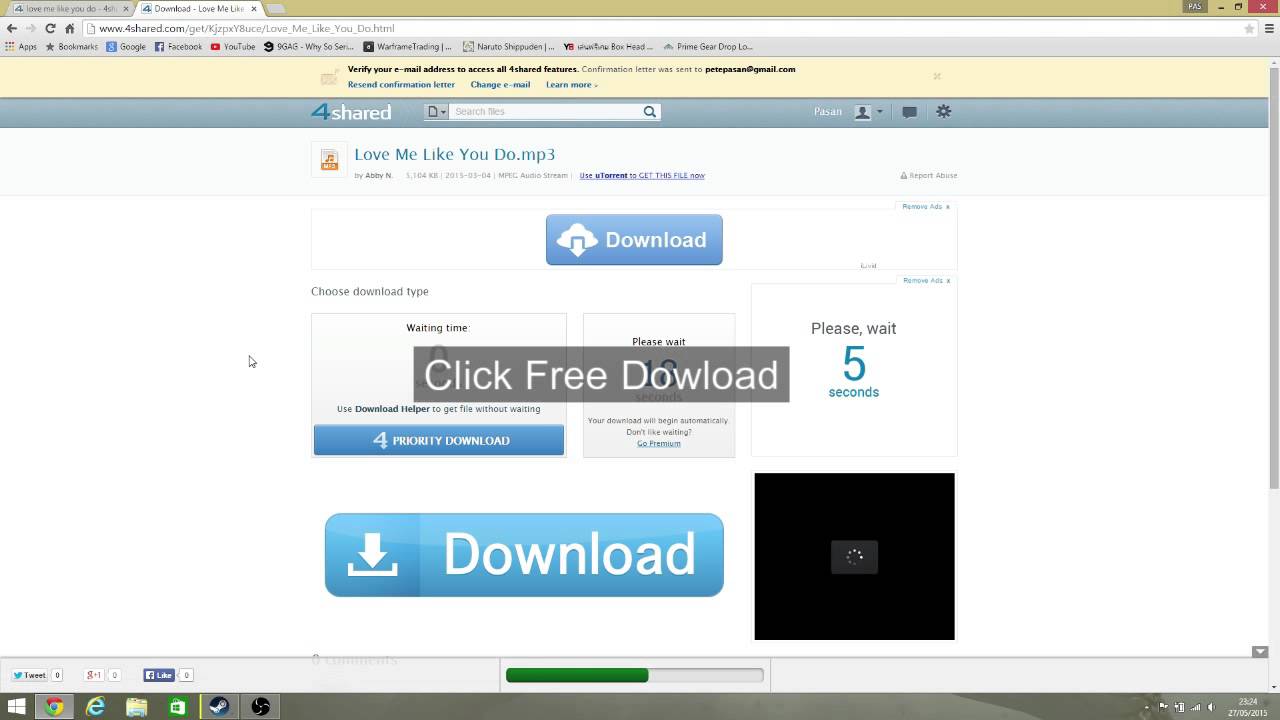Click the 4shared logo in the header

pos(351,112)
